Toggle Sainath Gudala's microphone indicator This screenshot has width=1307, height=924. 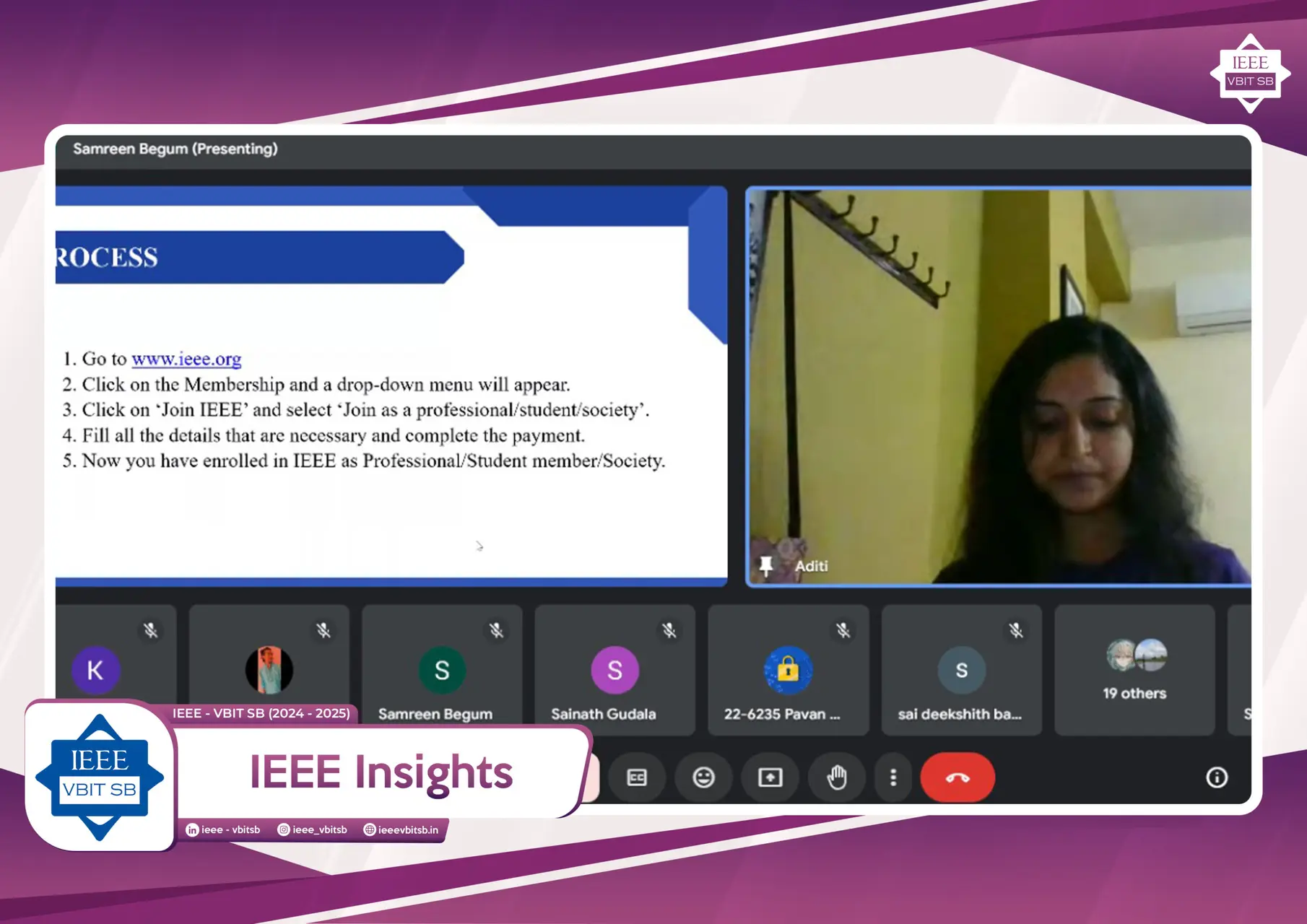coord(670,629)
